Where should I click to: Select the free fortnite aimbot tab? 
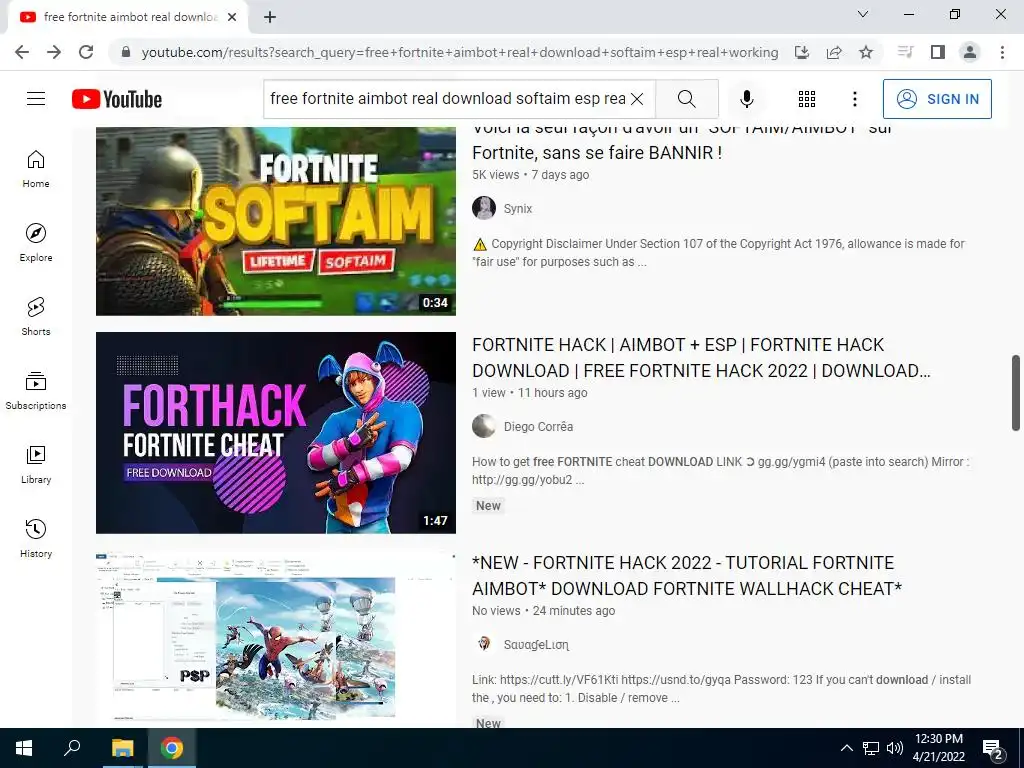coord(128,18)
